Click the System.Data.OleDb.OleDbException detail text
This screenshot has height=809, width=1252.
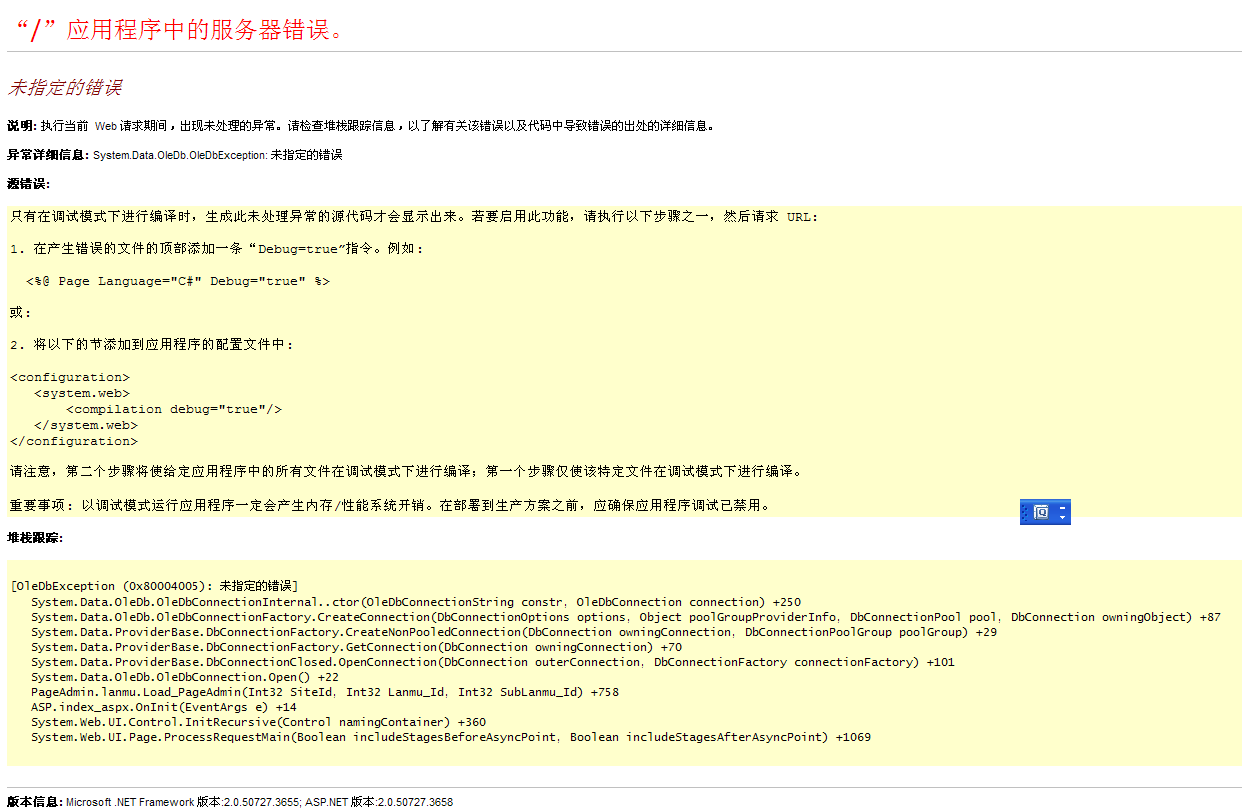(x=217, y=155)
